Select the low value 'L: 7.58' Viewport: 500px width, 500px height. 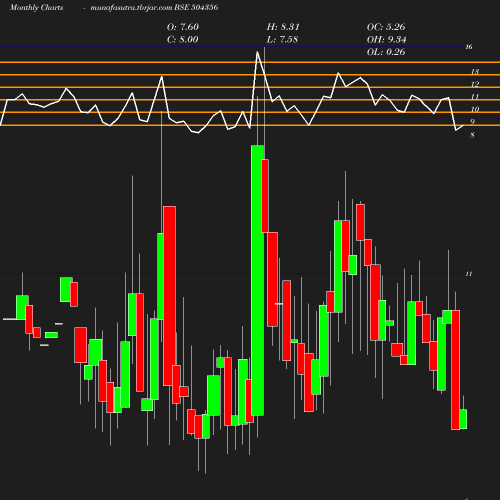pos(282,39)
